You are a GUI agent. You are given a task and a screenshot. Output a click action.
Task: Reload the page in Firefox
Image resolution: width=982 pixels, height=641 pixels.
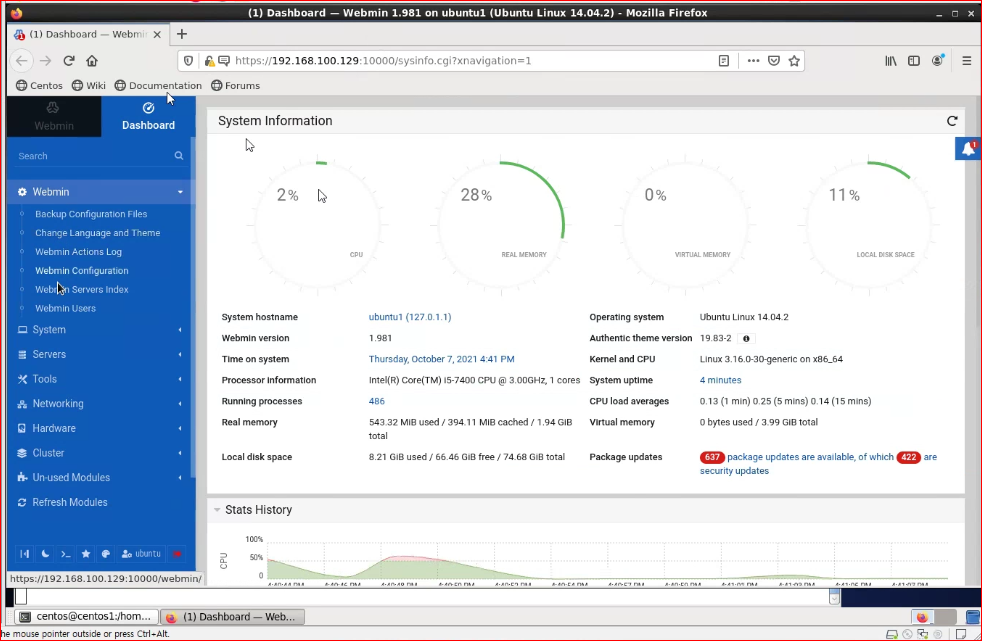pos(69,61)
